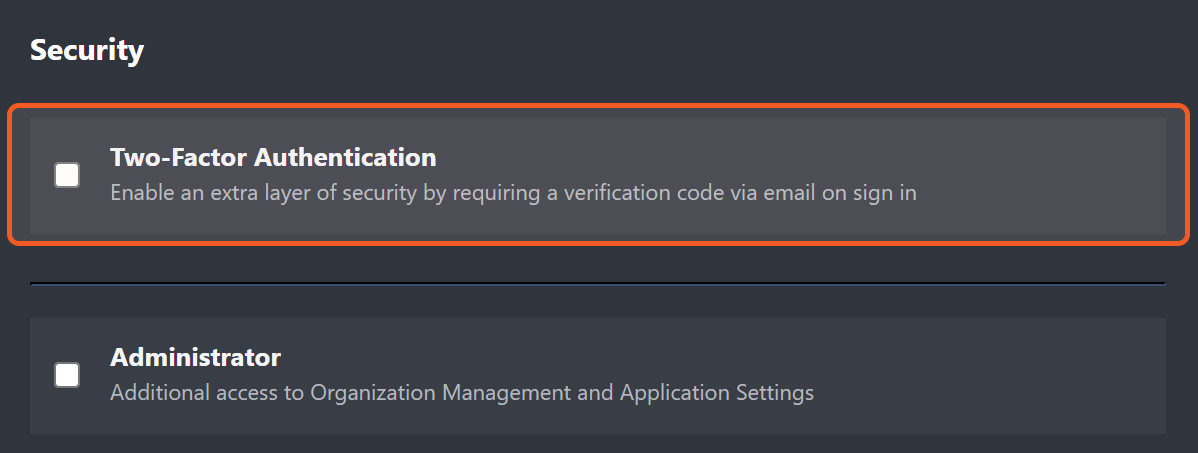
Task: Click the divider line between options
Action: click(597, 284)
